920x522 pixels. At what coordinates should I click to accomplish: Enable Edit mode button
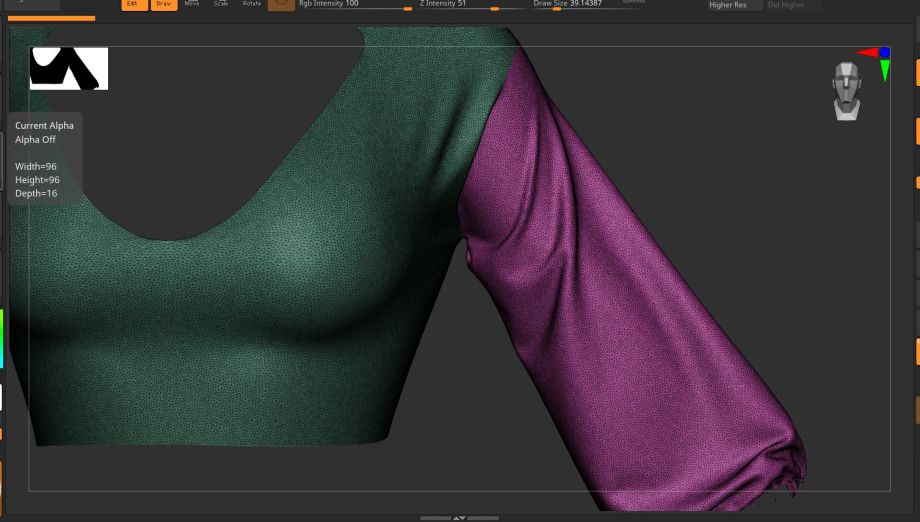pyautogui.click(x=132, y=4)
